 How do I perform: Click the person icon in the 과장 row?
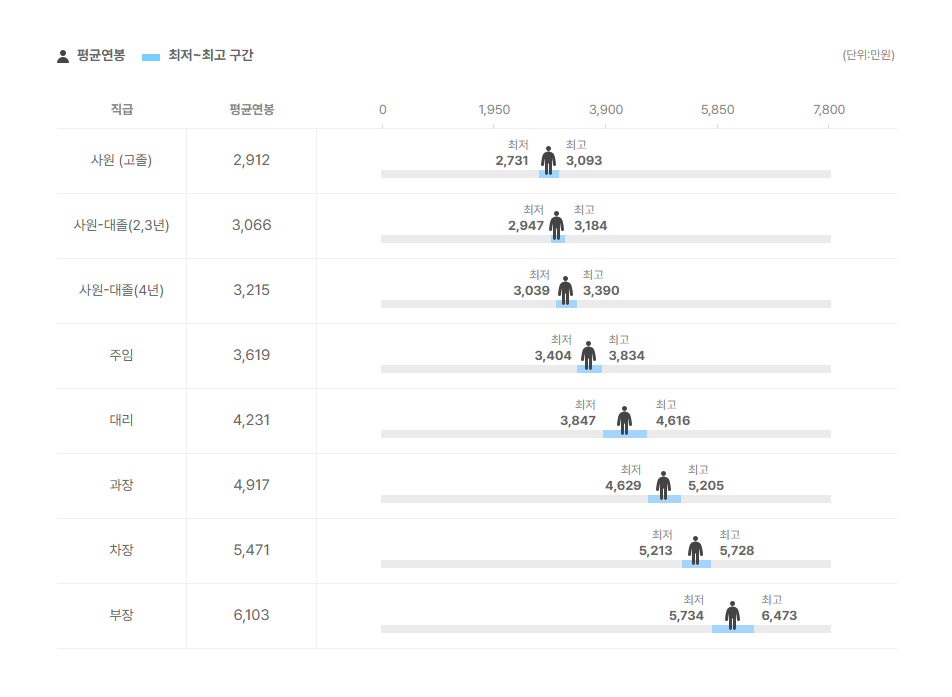[664, 485]
